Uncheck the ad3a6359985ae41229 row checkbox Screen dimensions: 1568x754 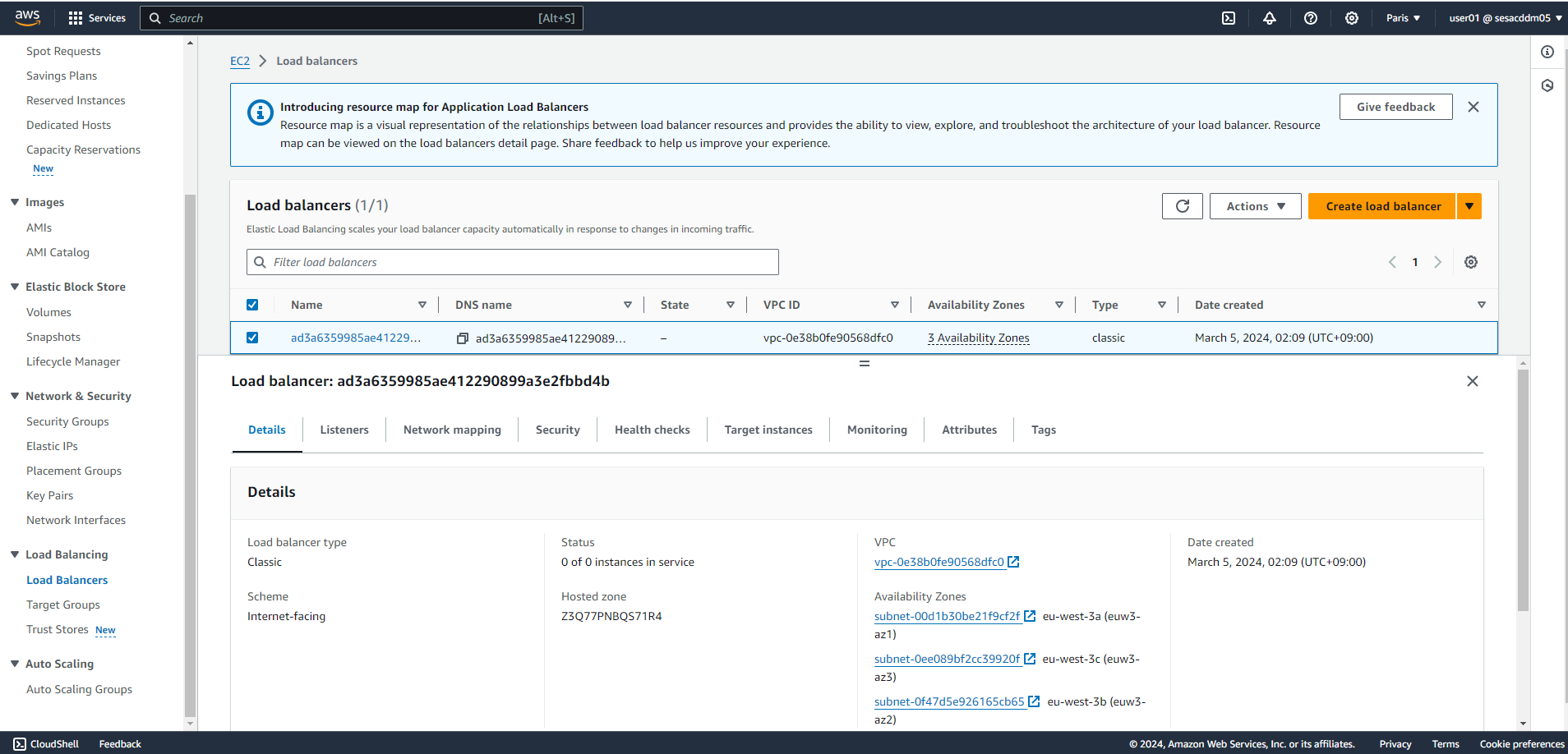[x=252, y=338]
